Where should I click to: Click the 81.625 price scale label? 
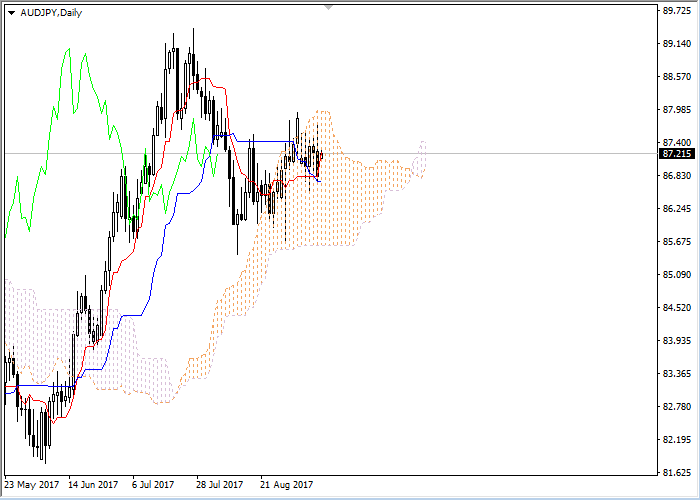(x=677, y=472)
